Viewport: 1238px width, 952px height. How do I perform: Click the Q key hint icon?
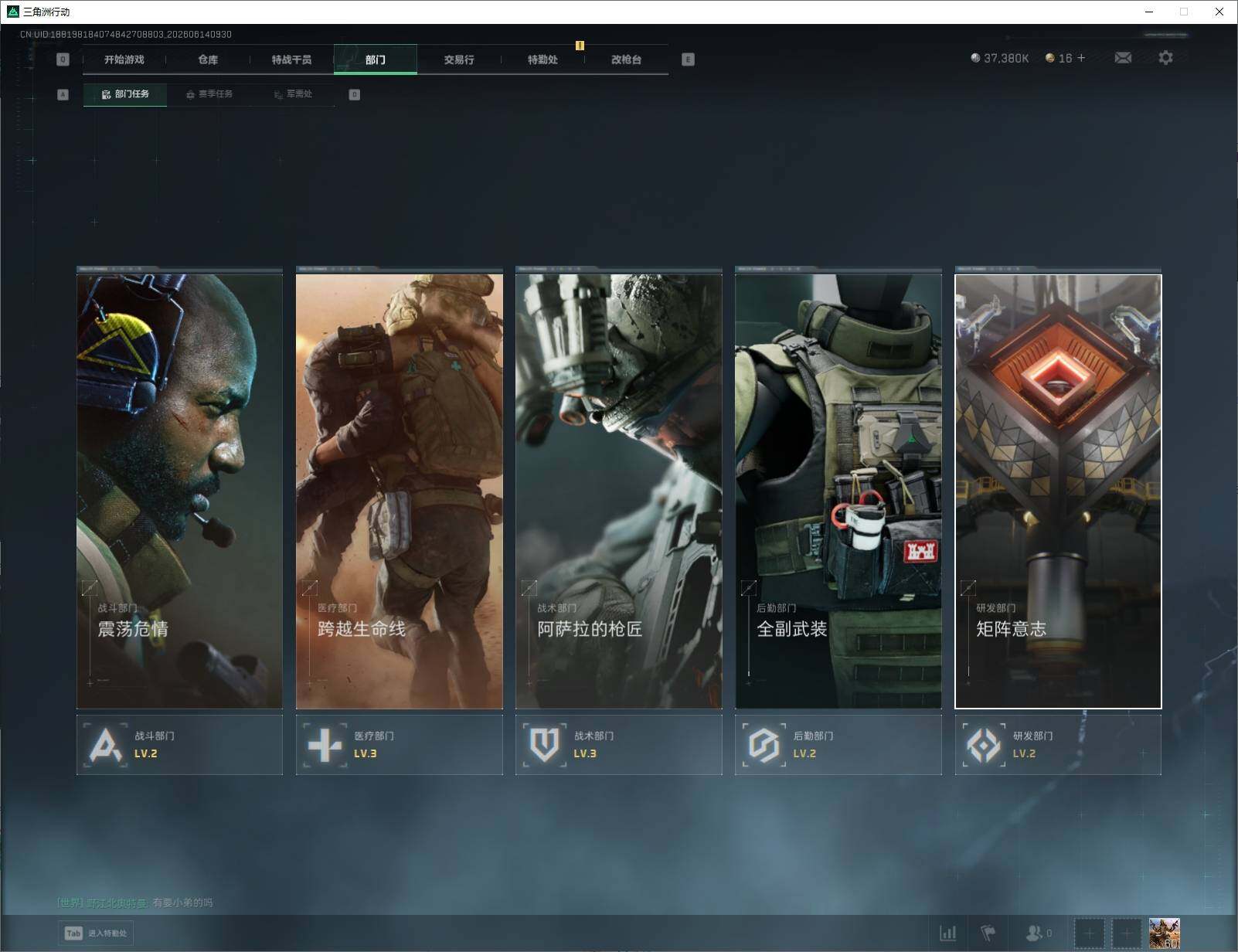click(x=63, y=59)
